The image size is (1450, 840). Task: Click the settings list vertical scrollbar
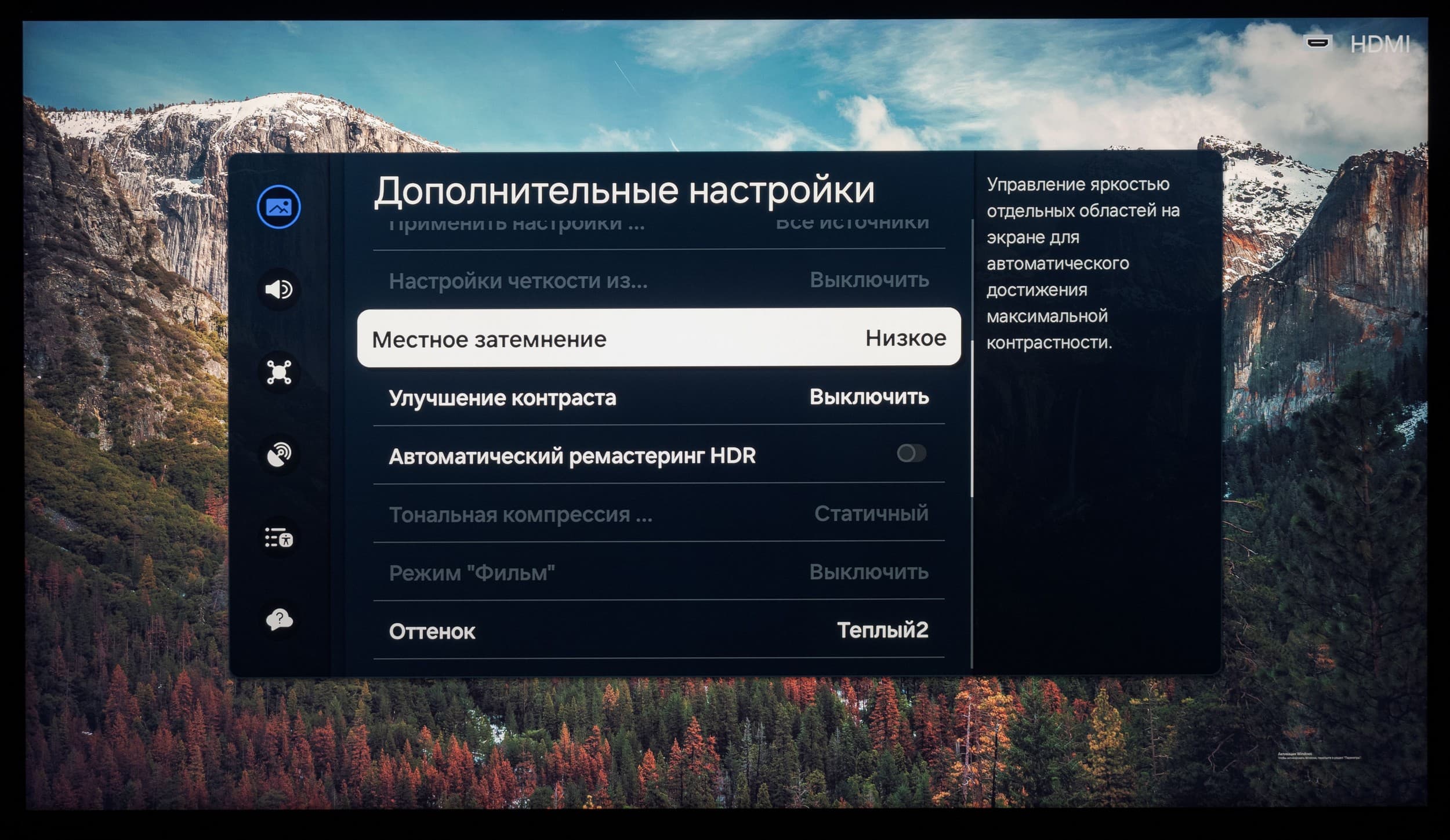[x=971, y=417]
